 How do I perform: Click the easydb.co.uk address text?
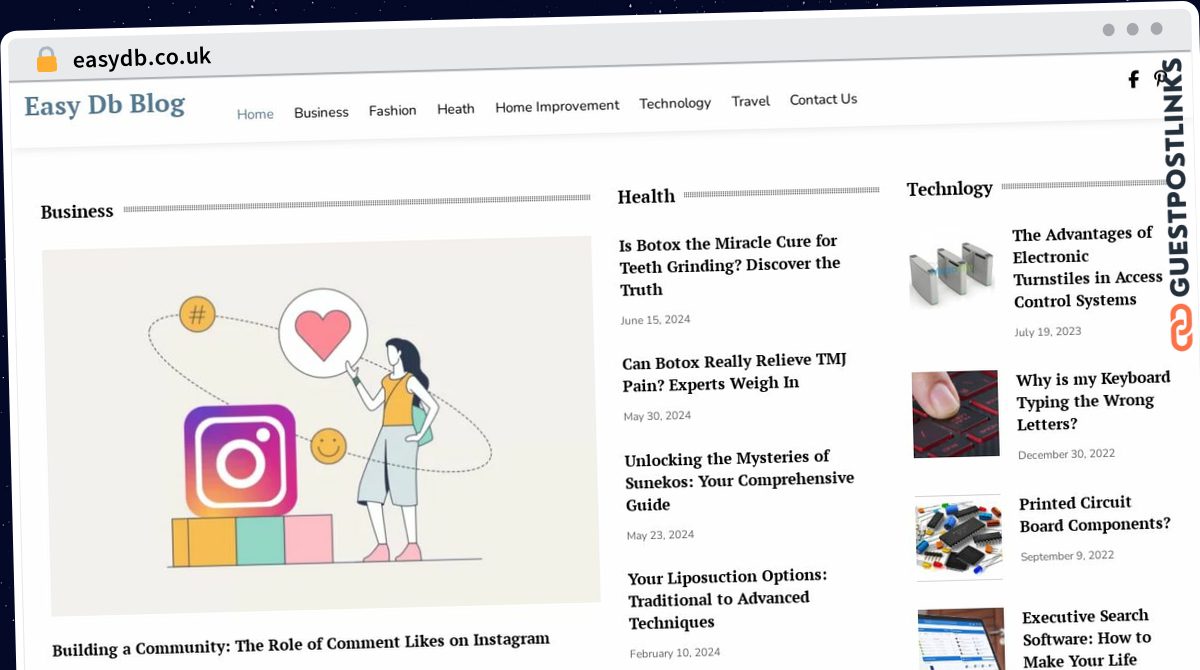click(142, 57)
